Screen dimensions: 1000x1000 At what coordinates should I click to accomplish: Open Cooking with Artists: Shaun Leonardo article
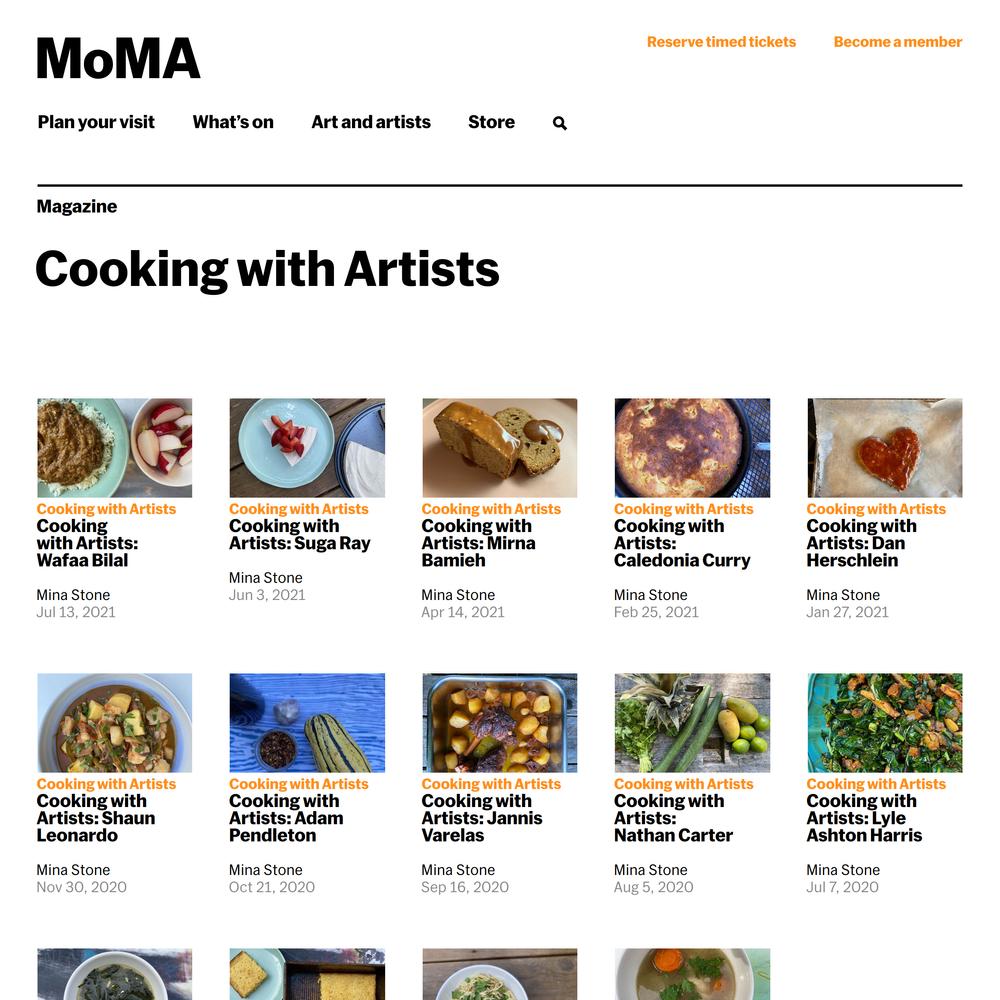click(x=96, y=818)
